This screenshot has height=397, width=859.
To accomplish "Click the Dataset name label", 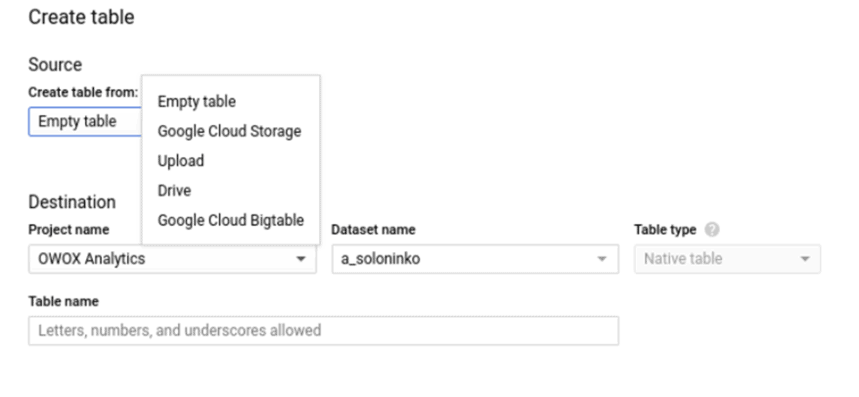I will coord(373,230).
